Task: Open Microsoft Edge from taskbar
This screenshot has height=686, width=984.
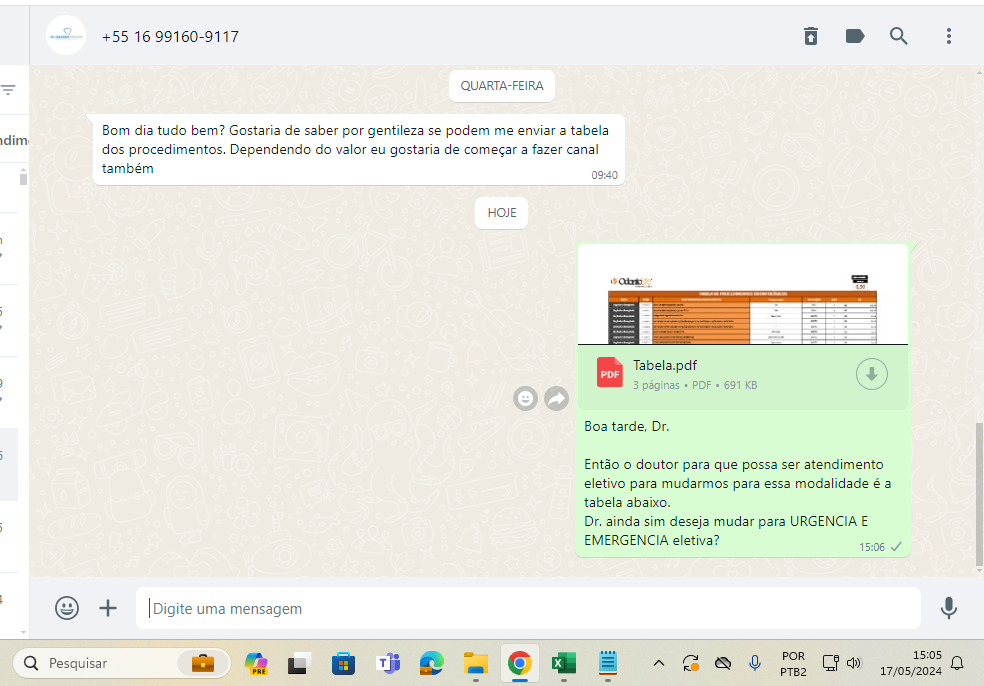Action: pyautogui.click(x=432, y=663)
